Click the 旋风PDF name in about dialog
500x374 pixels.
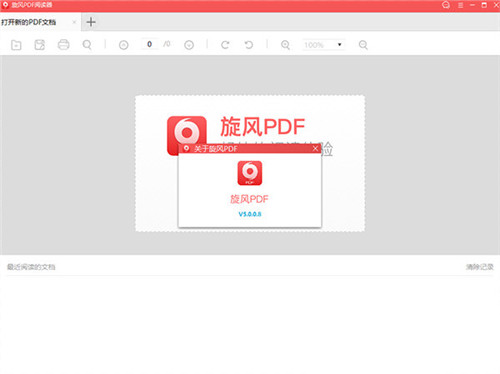pos(249,199)
